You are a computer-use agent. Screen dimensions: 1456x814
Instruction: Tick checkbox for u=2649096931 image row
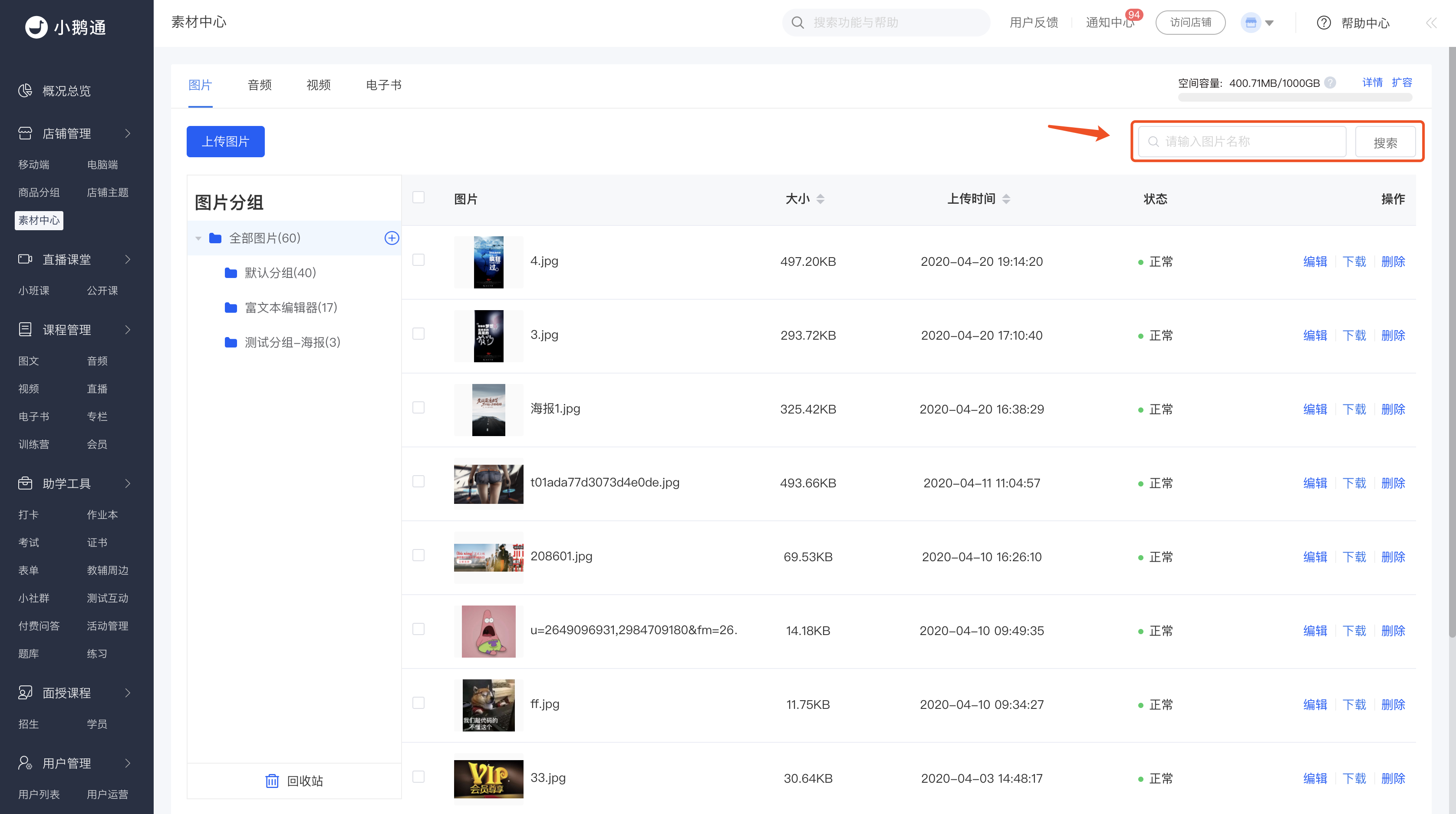418,629
